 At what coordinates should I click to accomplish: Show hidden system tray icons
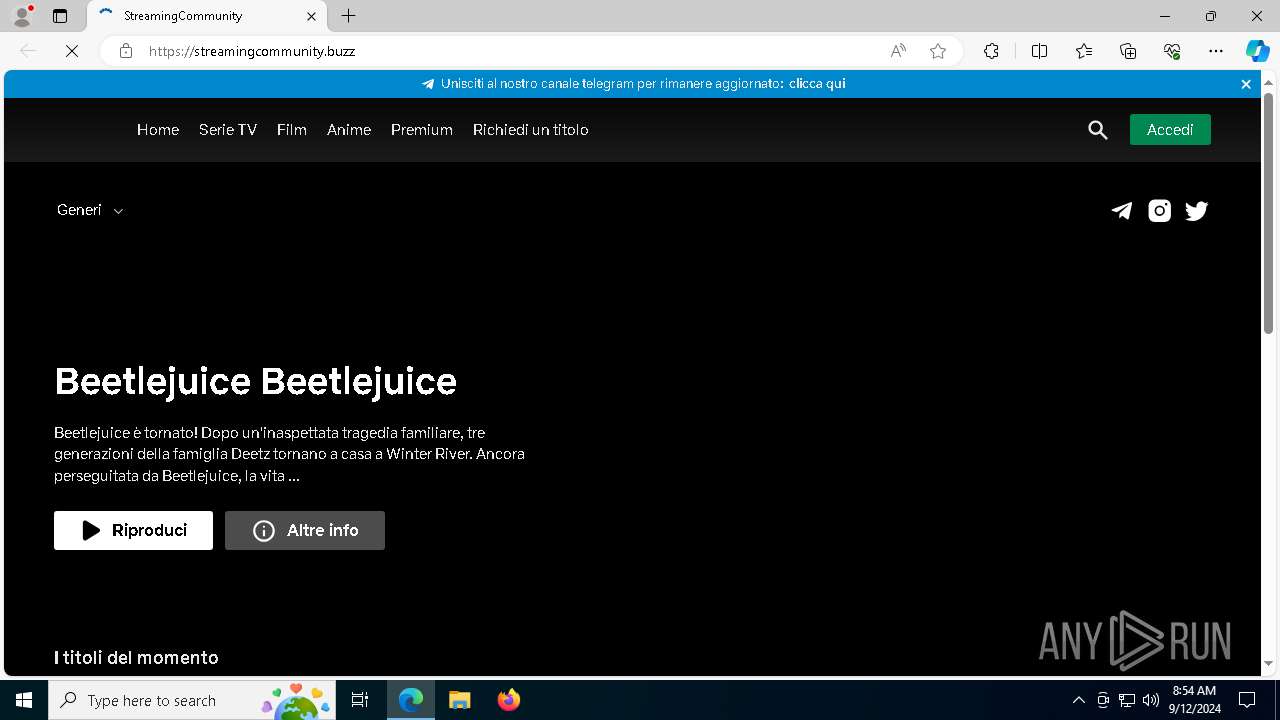pyautogui.click(x=1078, y=700)
